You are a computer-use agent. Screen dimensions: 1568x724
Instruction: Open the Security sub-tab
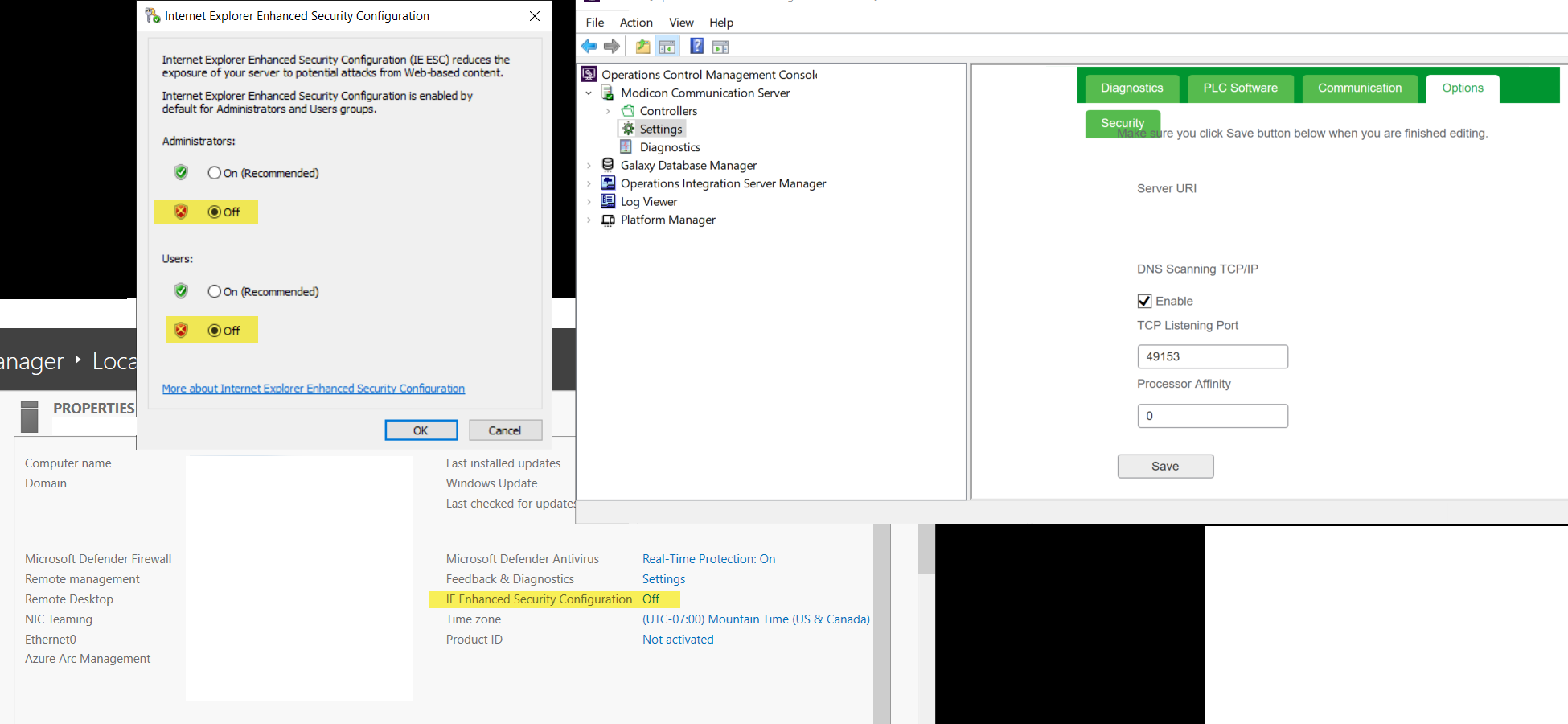[1123, 123]
